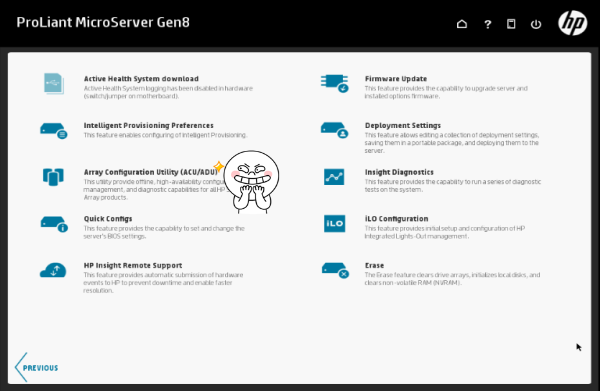Open the Home icon in header
Image resolution: width=600 pixels, height=391 pixels.
[x=462, y=24]
